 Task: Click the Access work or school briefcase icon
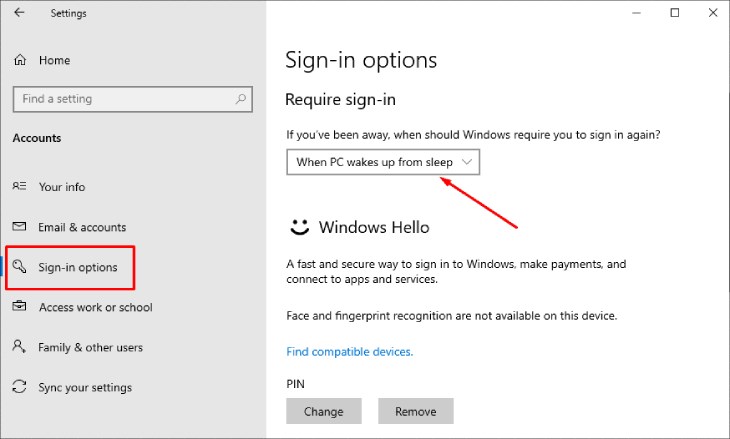tap(19, 306)
